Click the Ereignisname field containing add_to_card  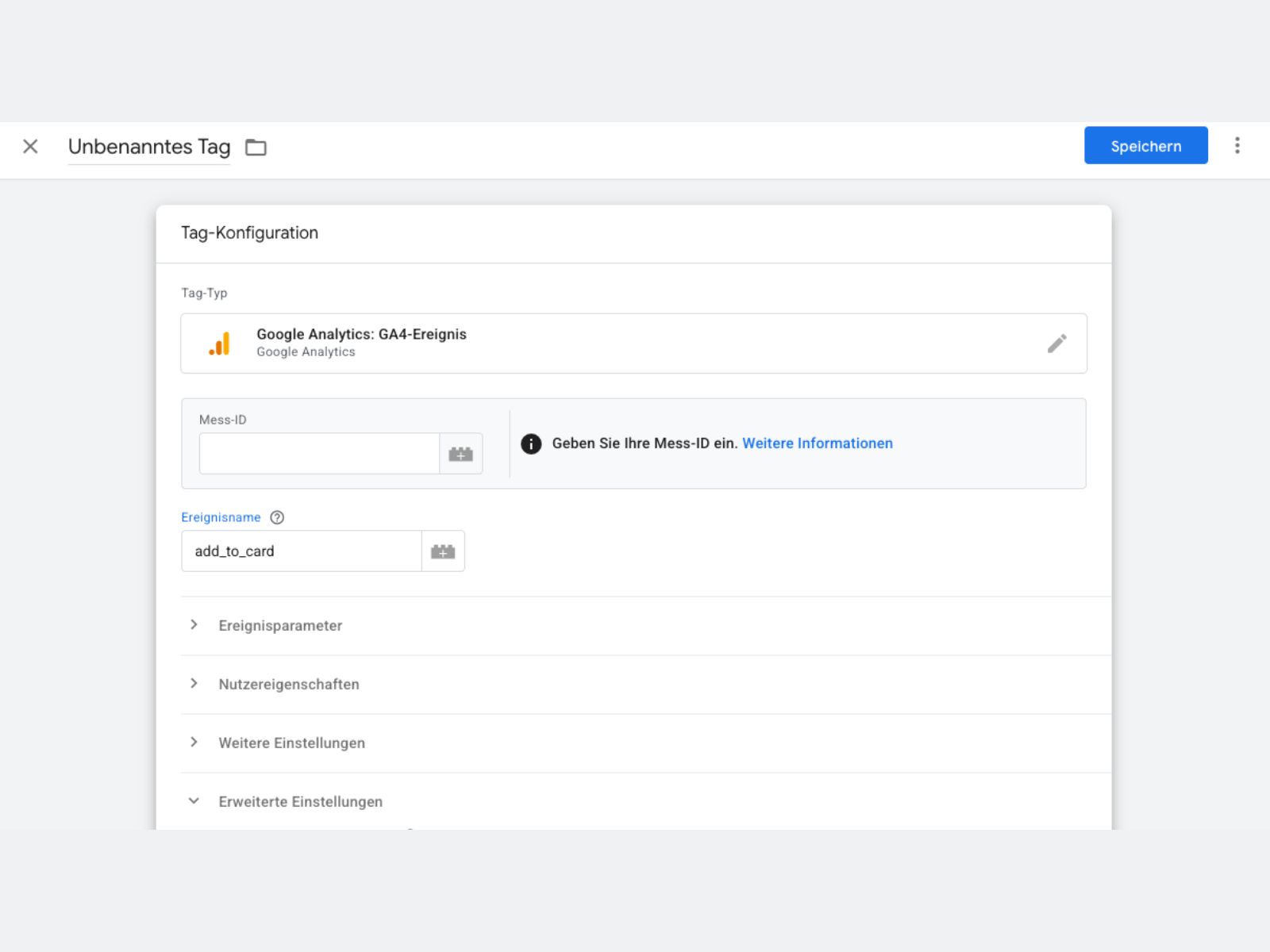(x=302, y=551)
